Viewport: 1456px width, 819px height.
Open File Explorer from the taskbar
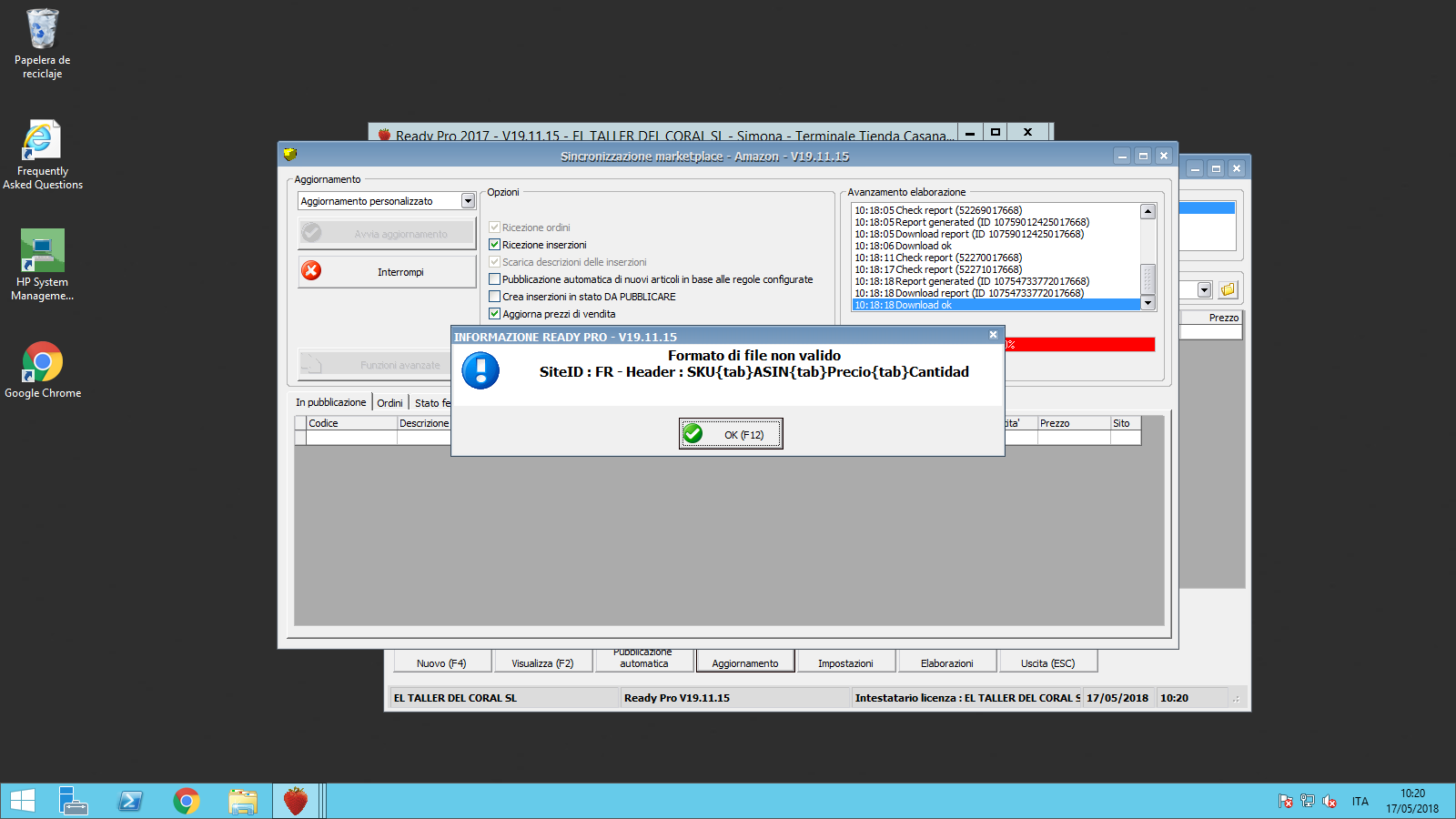tap(243, 801)
